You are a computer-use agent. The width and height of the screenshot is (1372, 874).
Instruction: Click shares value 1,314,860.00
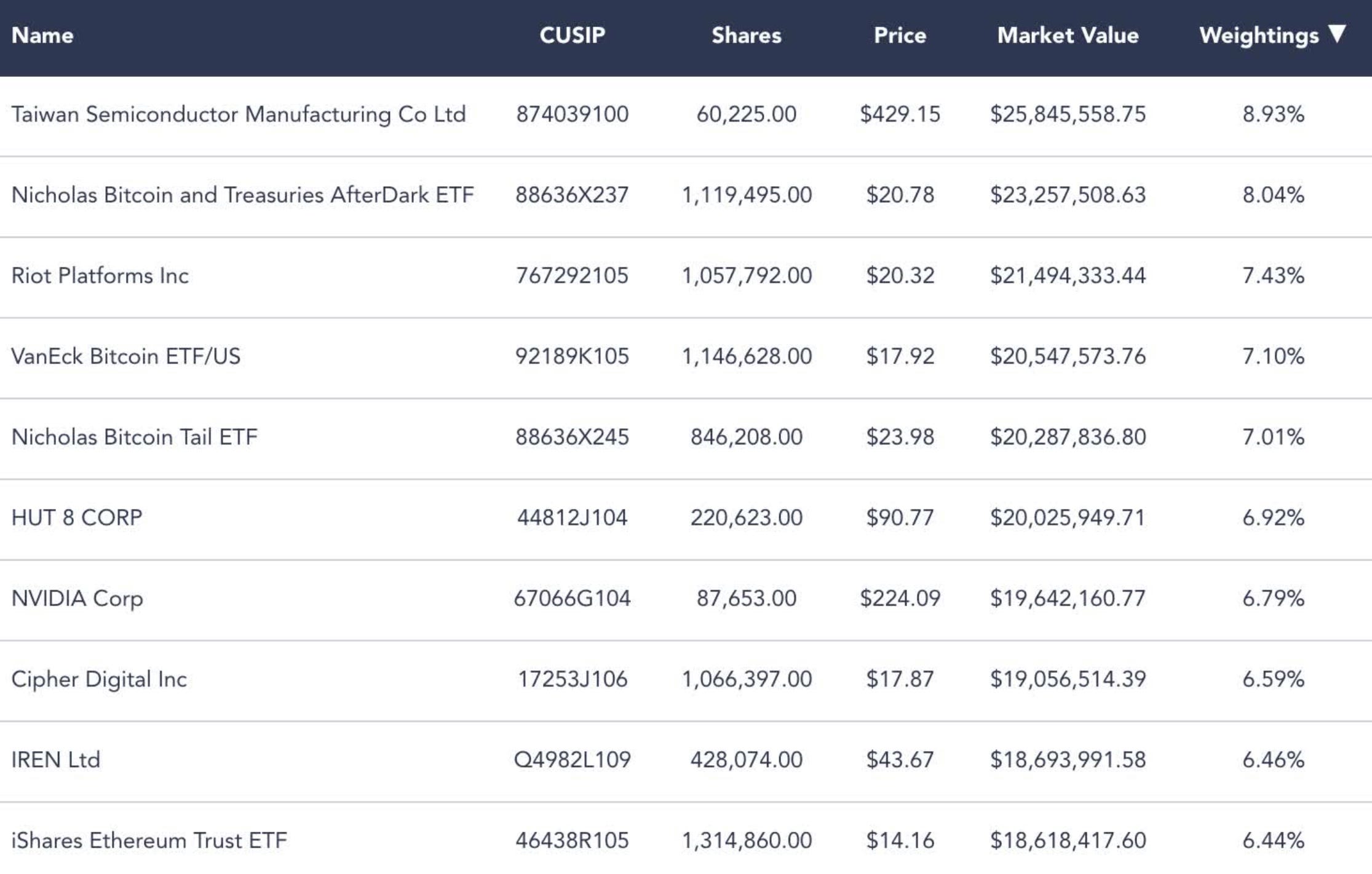pyautogui.click(x=747, y=840)
